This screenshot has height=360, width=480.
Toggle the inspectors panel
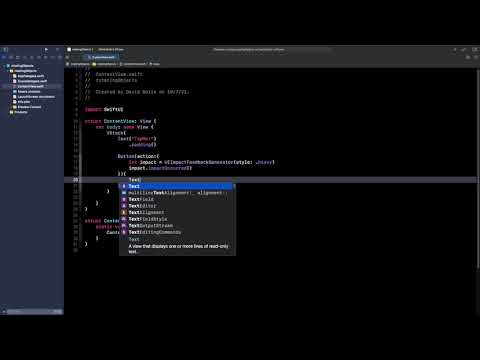click(x=475, y=50)
